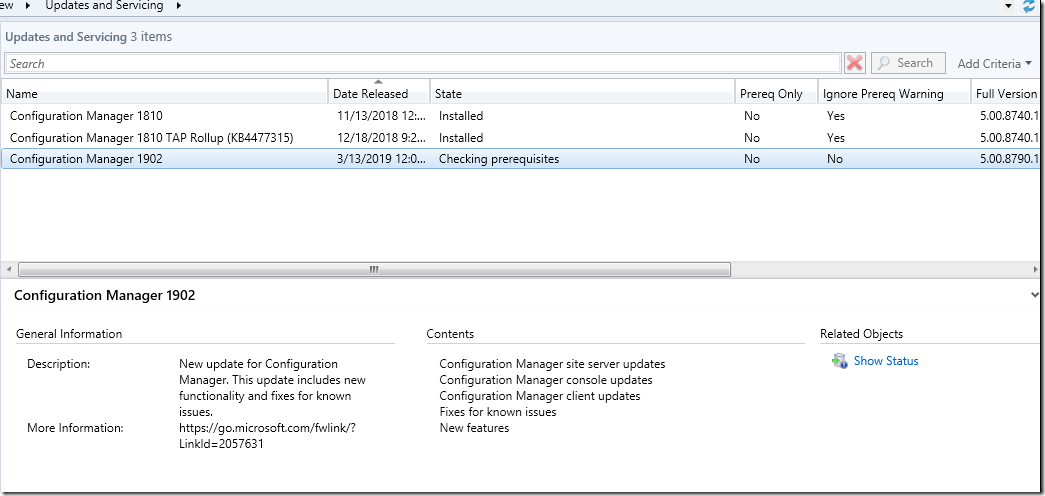Screen dimensions: 1045x496
Task: Open the Add Criteria dropdown
Action: point(994,63)
